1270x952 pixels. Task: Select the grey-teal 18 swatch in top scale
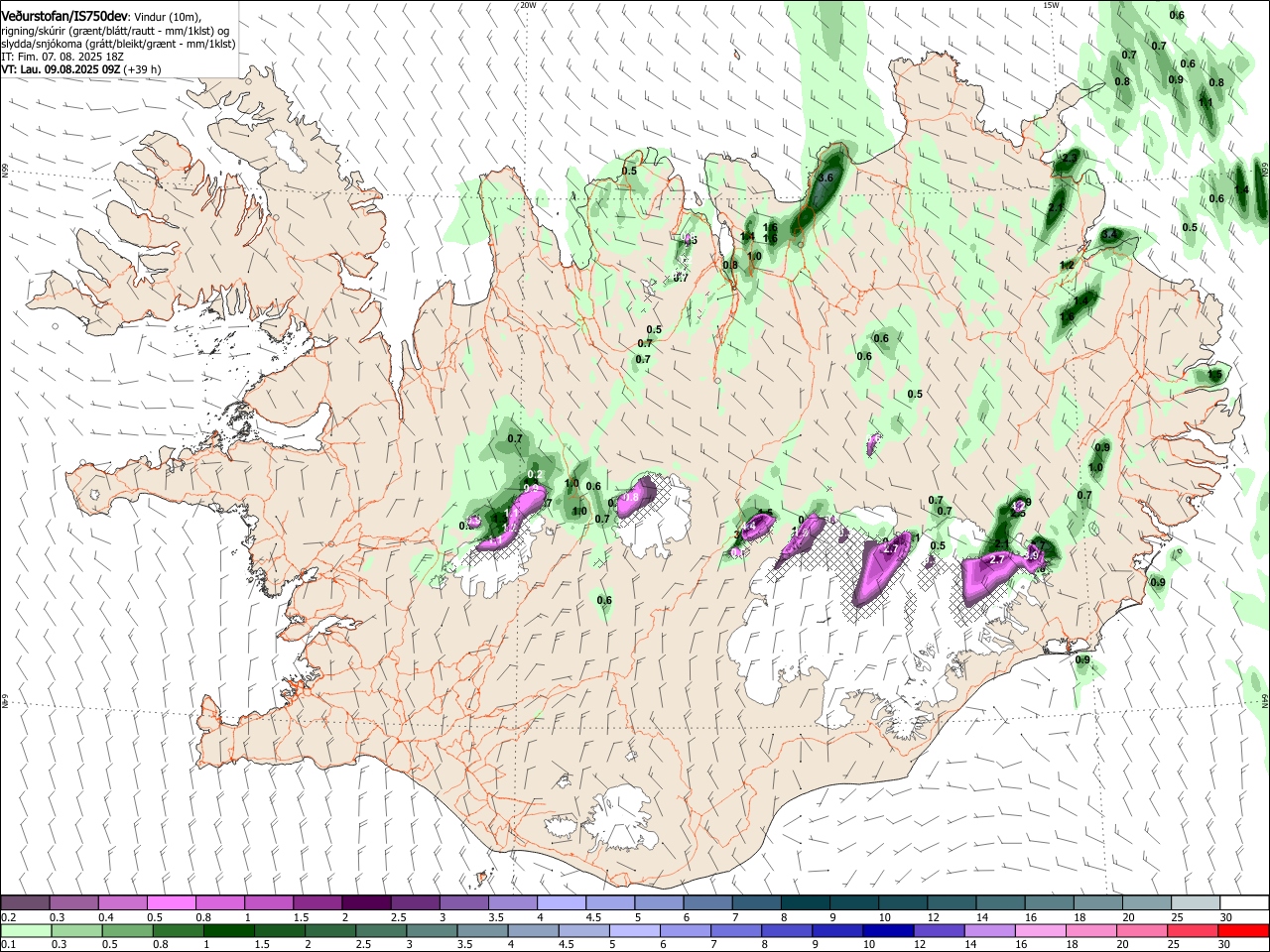pyautogui.click(x=1097, y=902)
